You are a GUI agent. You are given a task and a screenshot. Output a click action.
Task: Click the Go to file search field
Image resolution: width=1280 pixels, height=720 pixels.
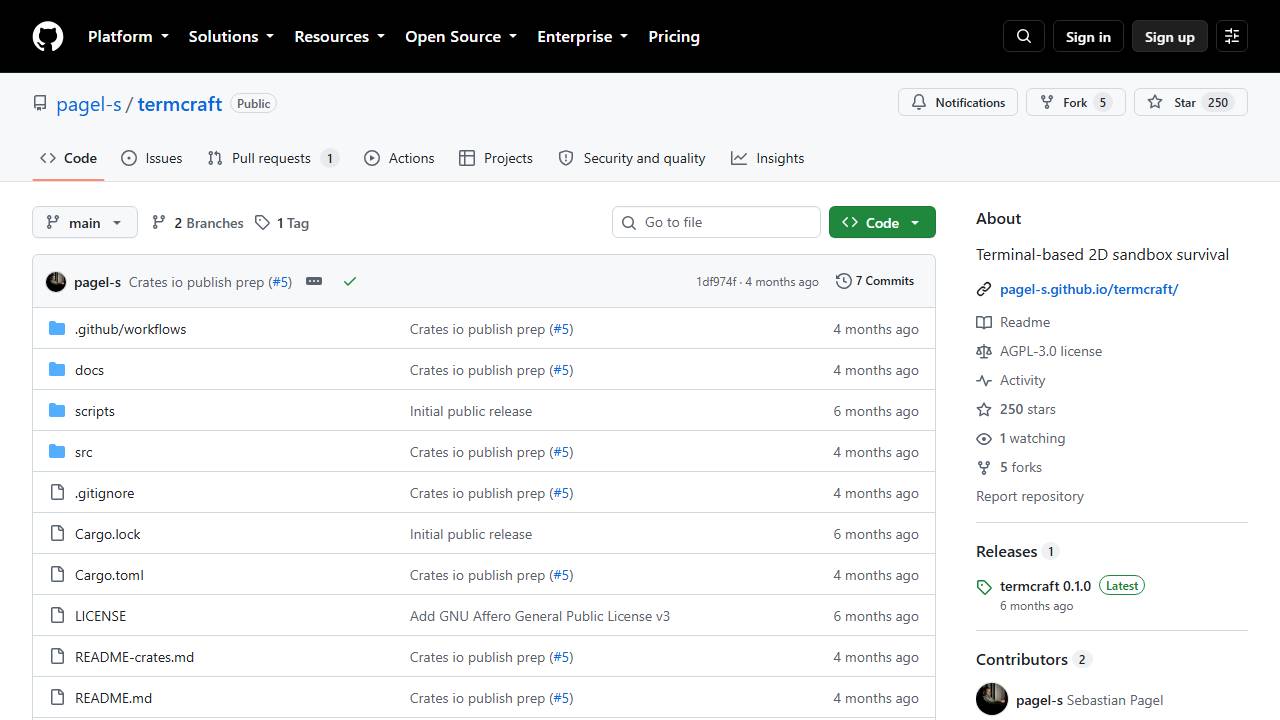coord(716,222)
